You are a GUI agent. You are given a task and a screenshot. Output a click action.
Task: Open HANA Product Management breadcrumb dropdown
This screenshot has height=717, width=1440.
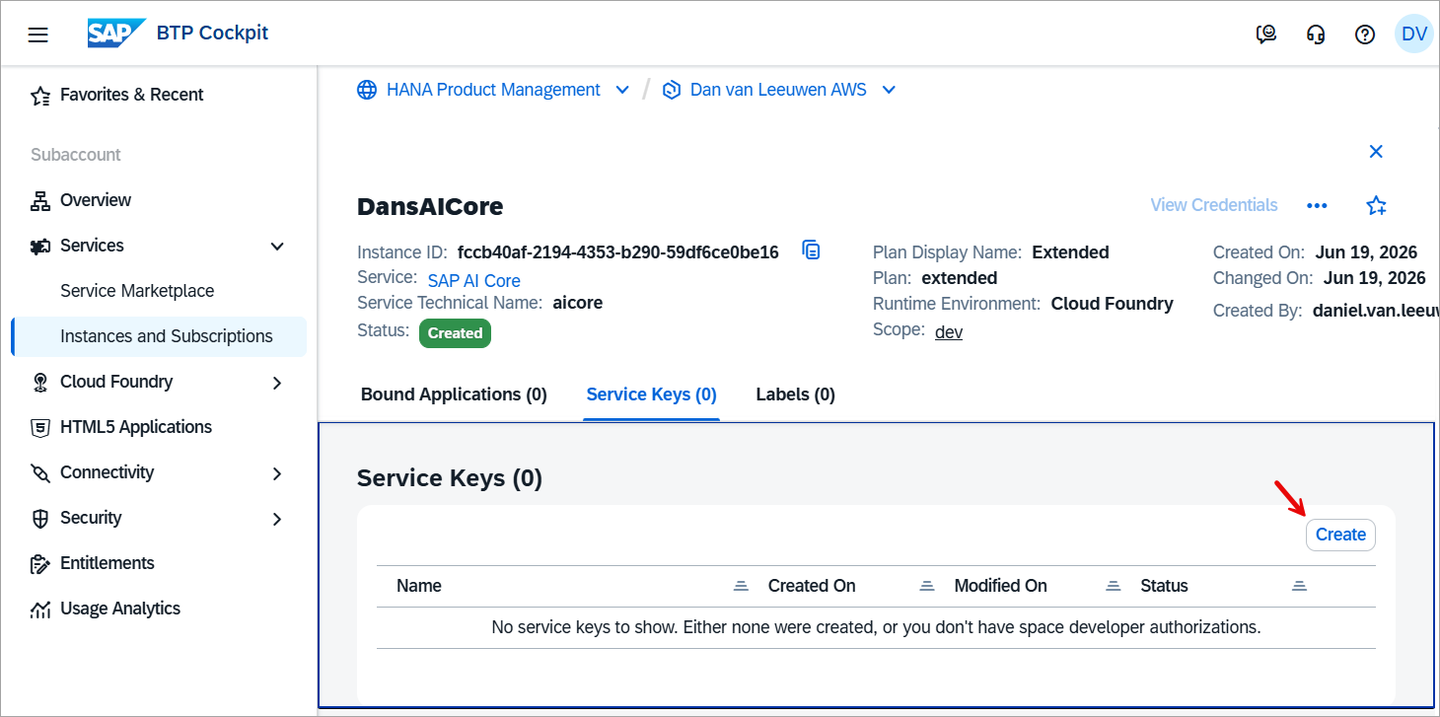(x=622, y=90)
